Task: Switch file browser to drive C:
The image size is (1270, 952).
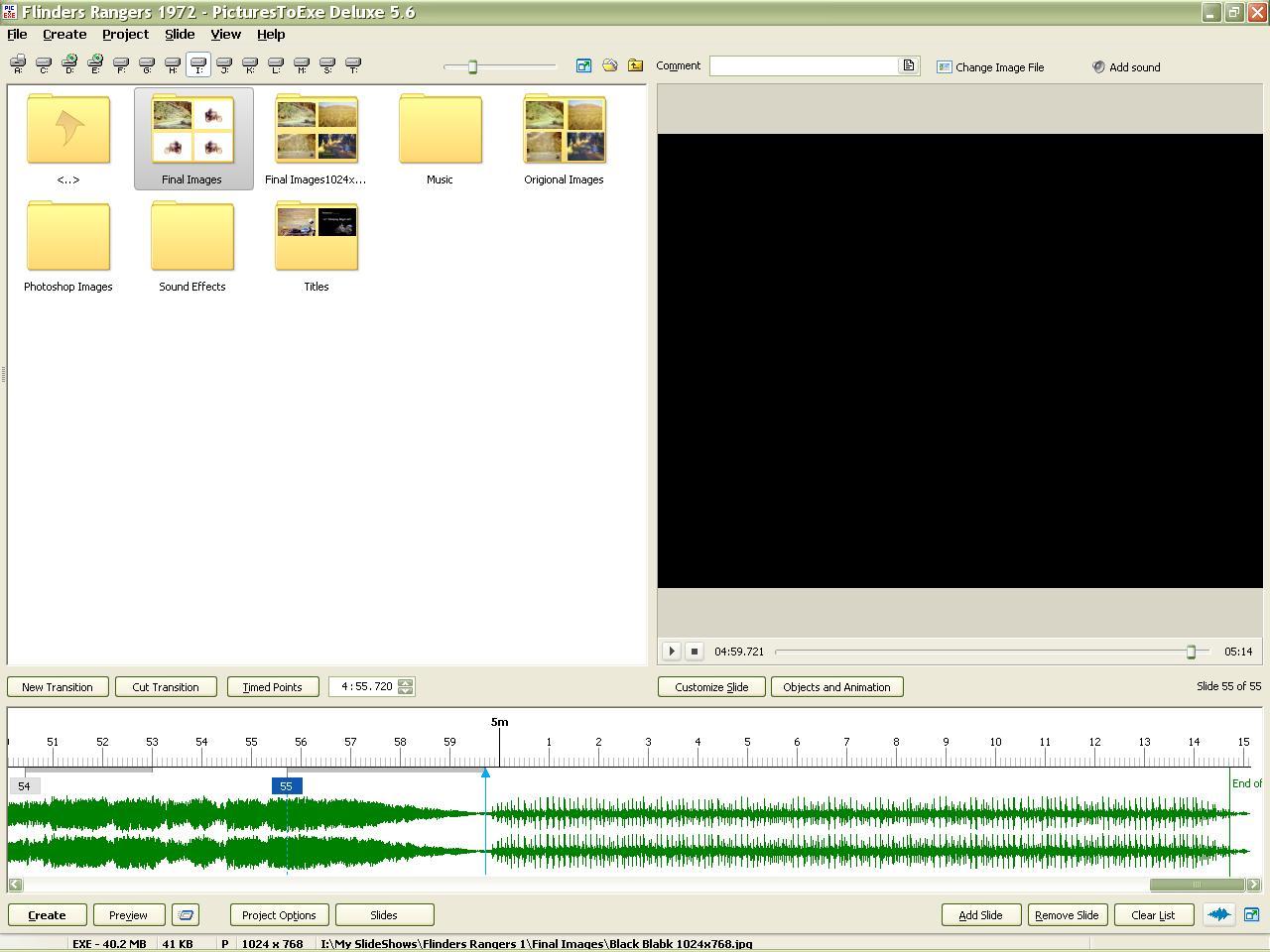Action: (44, 65)
